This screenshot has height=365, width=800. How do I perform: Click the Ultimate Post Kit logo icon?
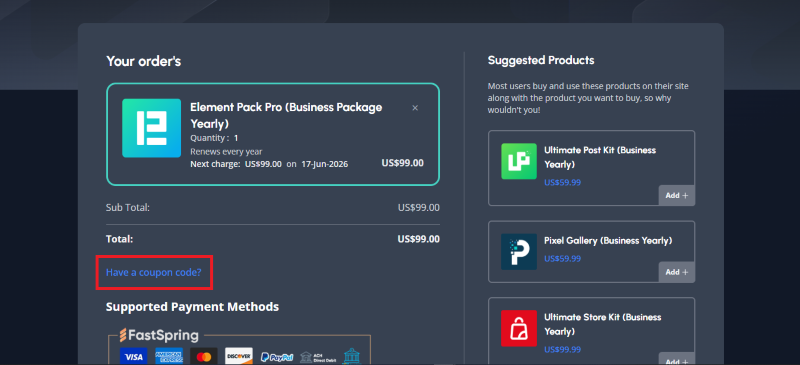(519, 161)
